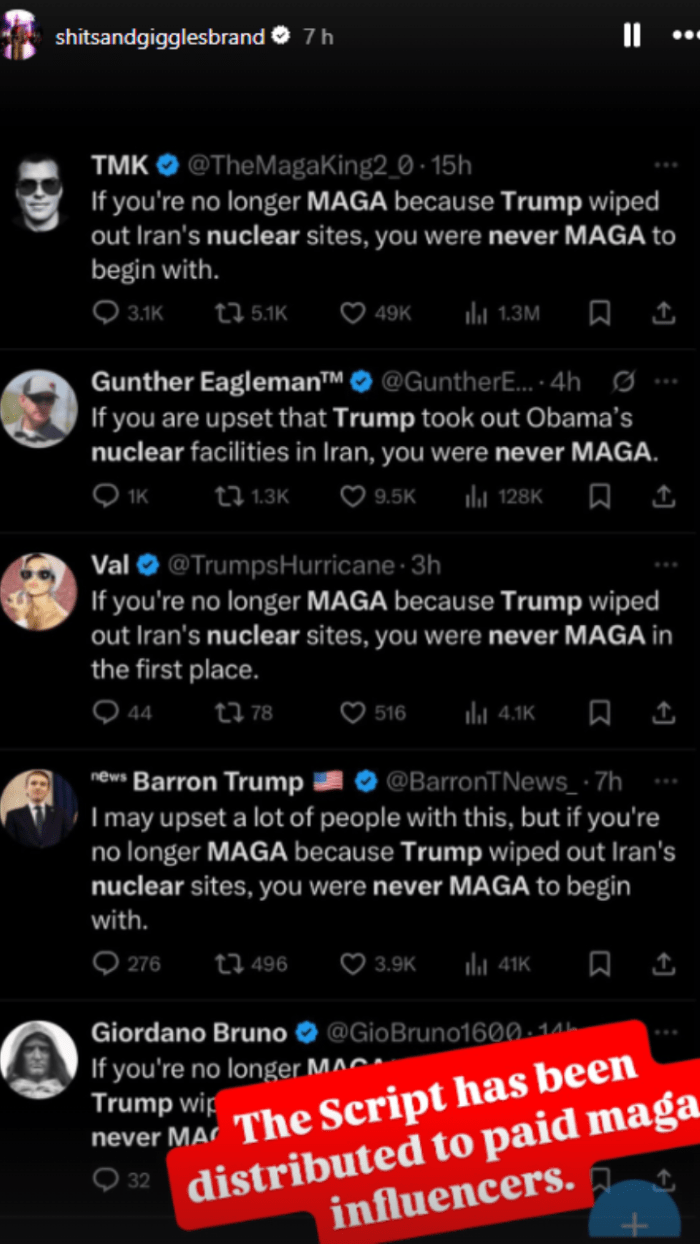This screenshot has width=700, height=1244.
Task: Click the blue plus button at bottom
Action: pos(634,1222)
